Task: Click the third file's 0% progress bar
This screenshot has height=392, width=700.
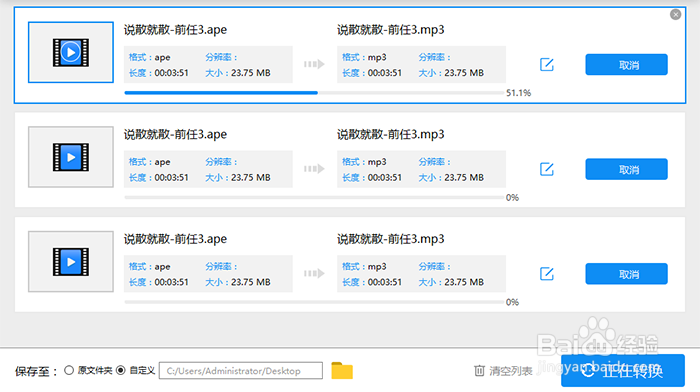Action: (x=314, y=302)
